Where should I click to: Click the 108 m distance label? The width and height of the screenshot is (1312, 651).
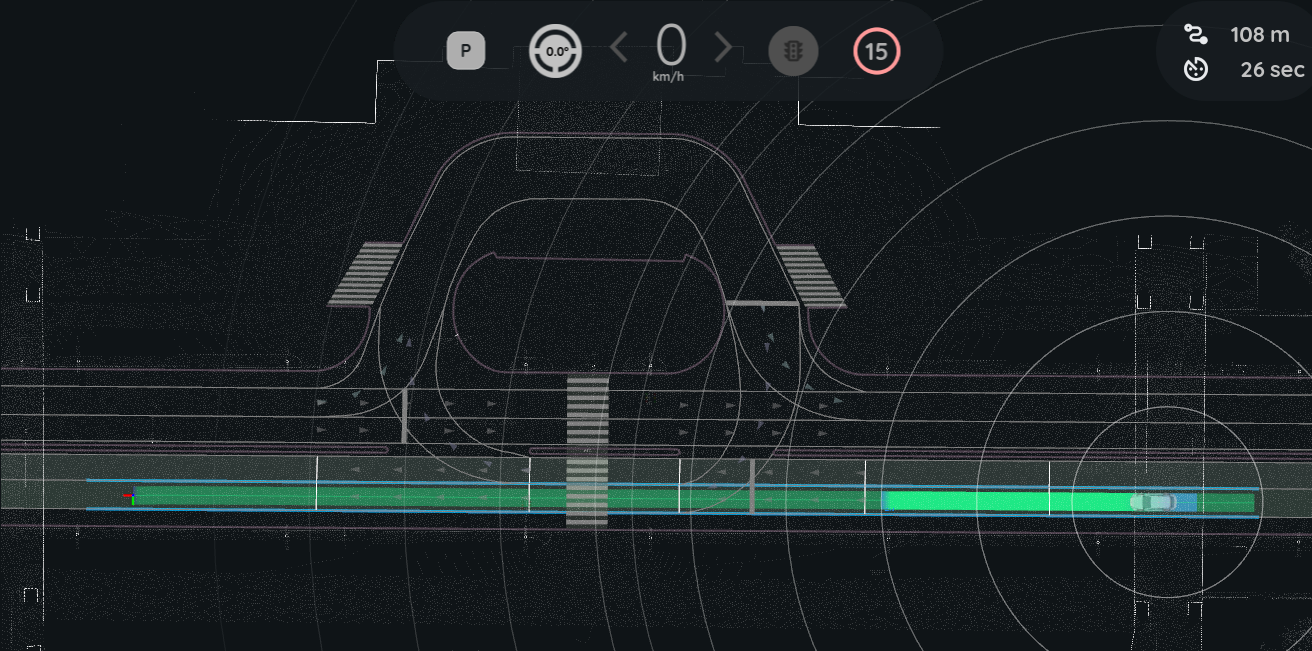1259,35
